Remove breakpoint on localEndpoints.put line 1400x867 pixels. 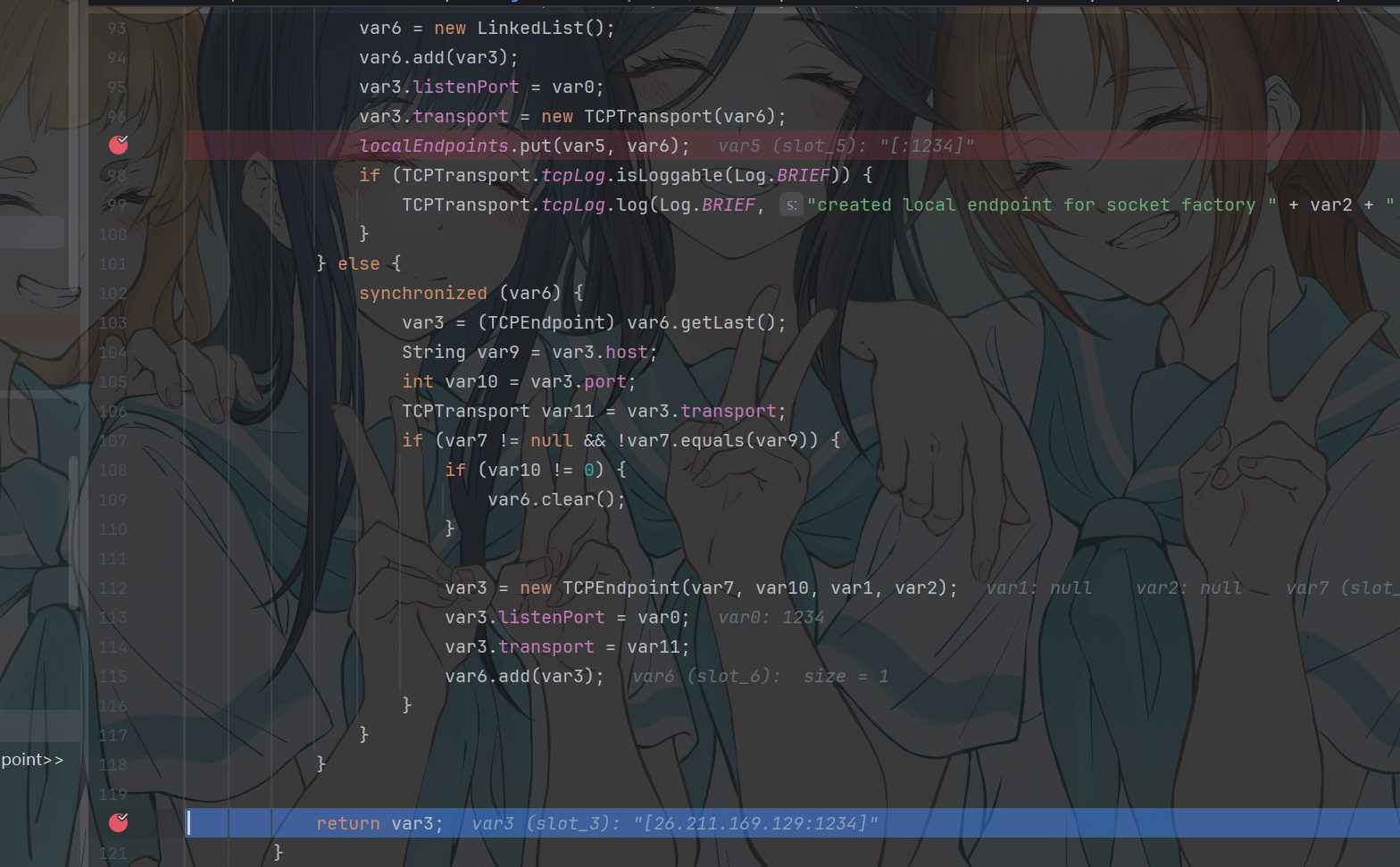coord(118,145)
